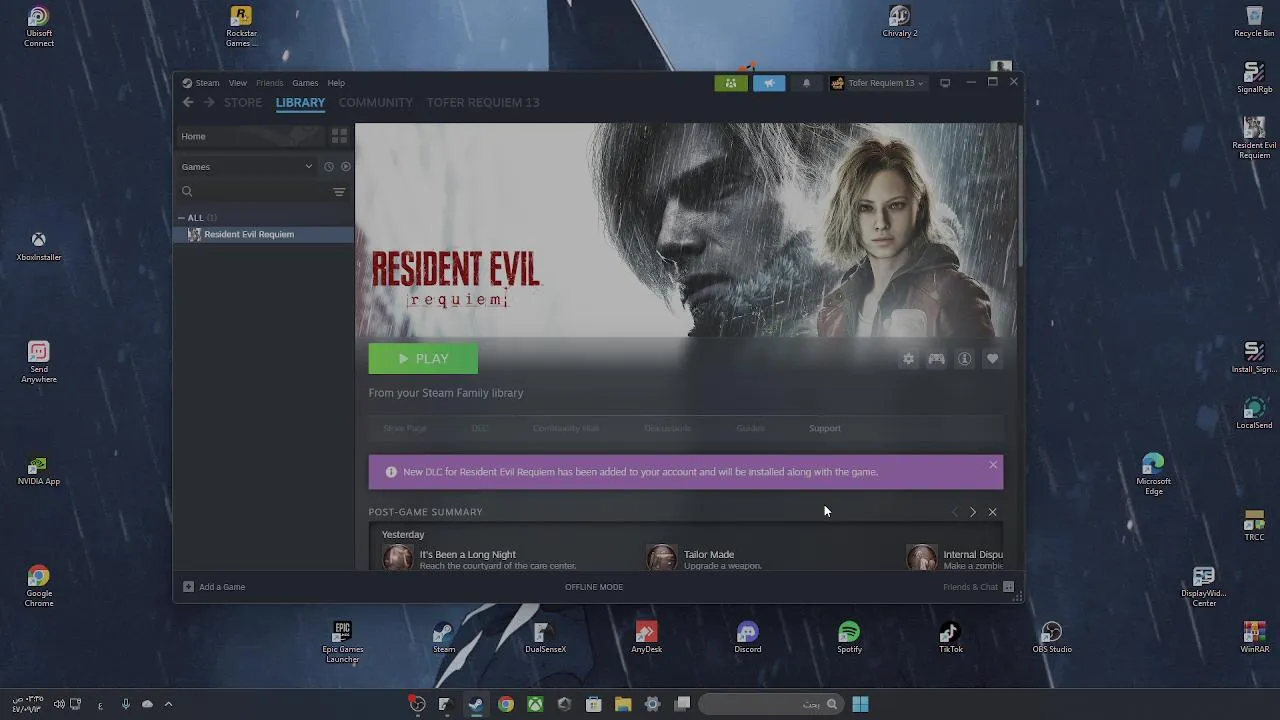Click the taskbar search box
Image resolution: width=1280 pixels, height=720 pixels.
[x=770, y=704]
